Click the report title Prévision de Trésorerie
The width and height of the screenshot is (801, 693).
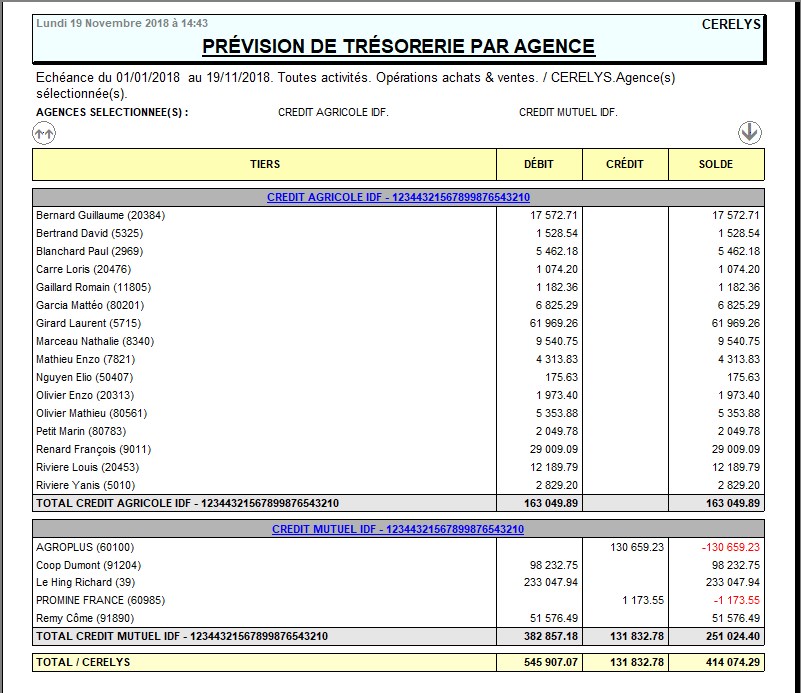click(x=398, y=46)
